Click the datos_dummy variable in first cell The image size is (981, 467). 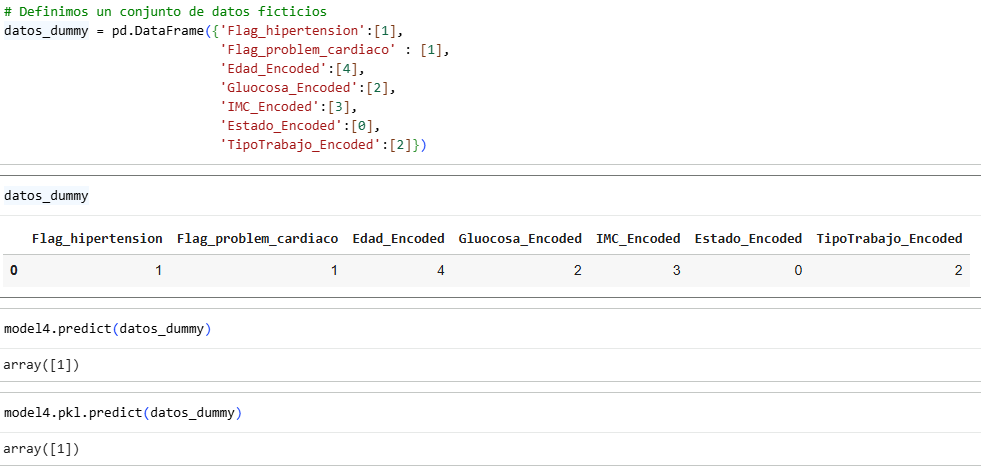(46, 31)
